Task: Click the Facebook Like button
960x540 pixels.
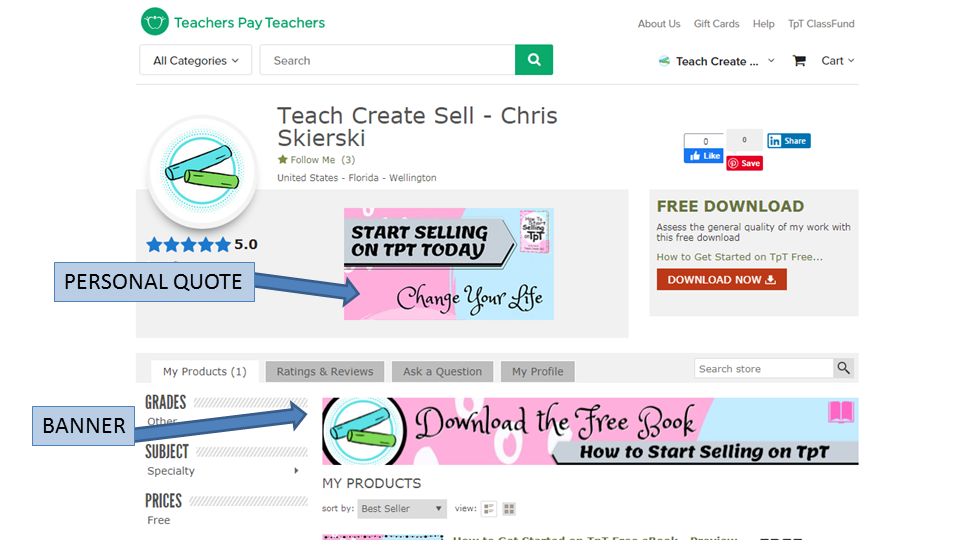Action: click(703, 156)
